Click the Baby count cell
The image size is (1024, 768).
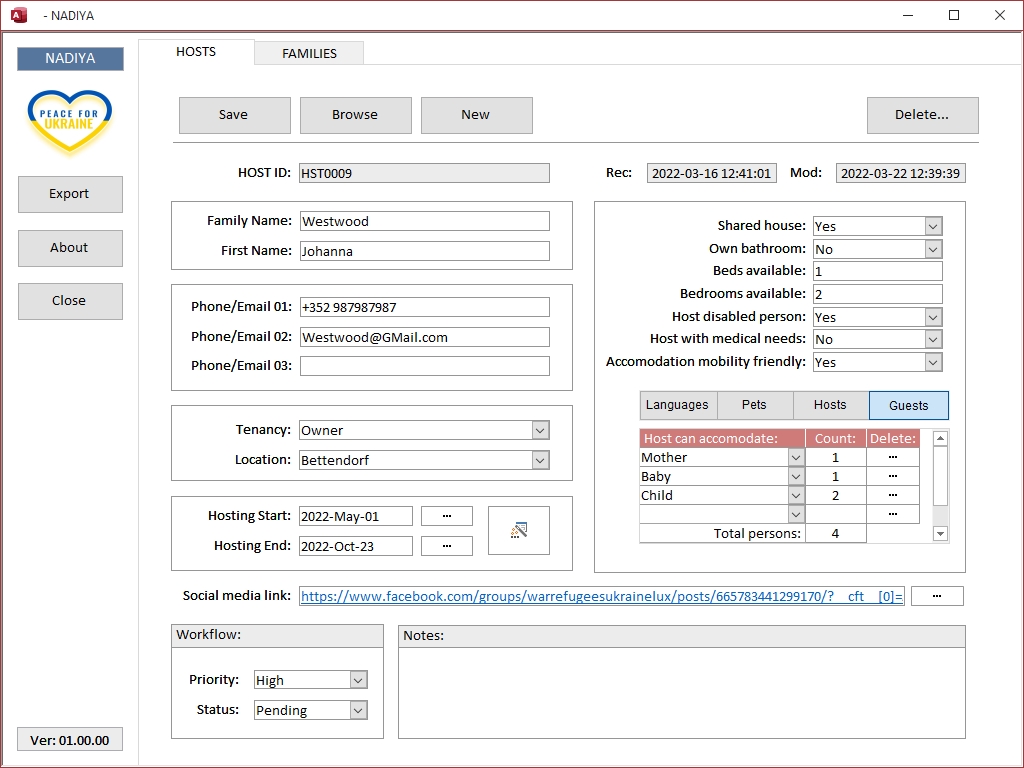[835, 476]
